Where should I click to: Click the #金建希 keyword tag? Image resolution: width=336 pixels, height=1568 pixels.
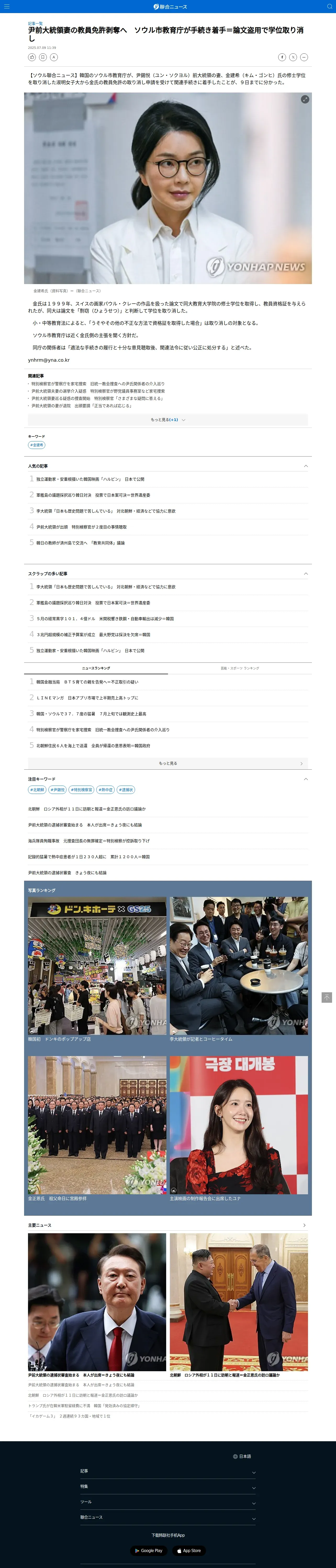[37, 445]
